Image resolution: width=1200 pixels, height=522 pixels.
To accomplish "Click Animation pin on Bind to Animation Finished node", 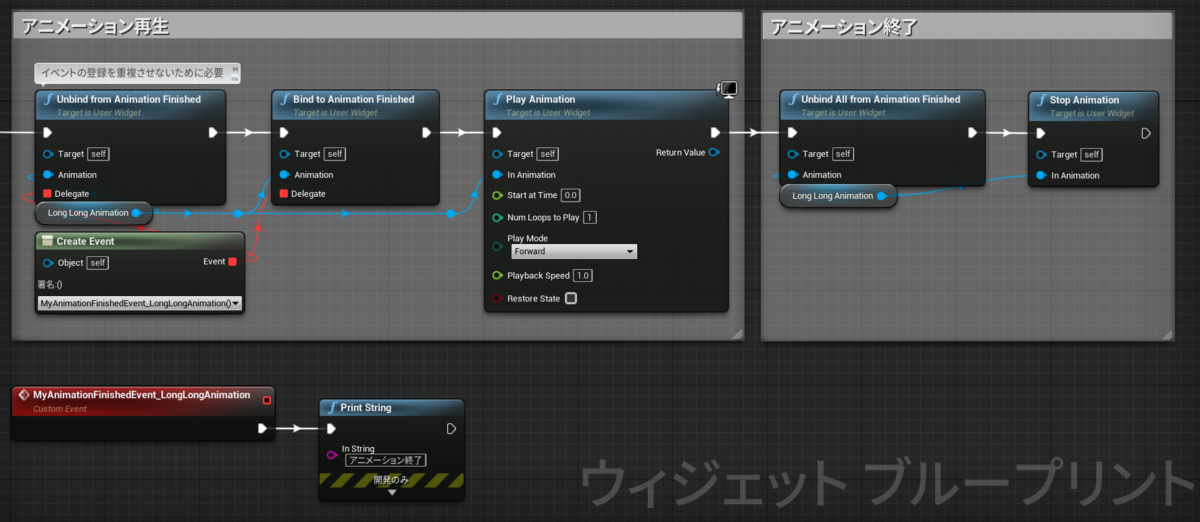I will point(284,175).
